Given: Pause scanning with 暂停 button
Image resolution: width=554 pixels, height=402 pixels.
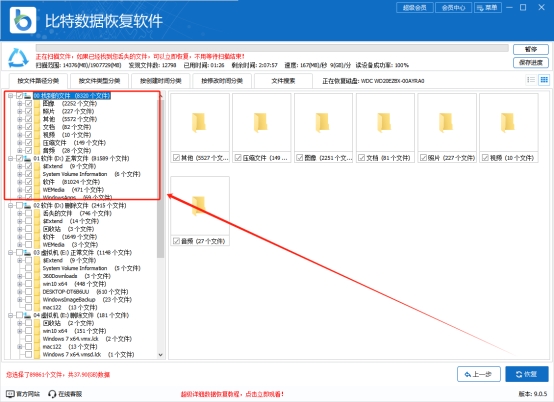Looking at the screenshot, I should (x=531, y=49).
